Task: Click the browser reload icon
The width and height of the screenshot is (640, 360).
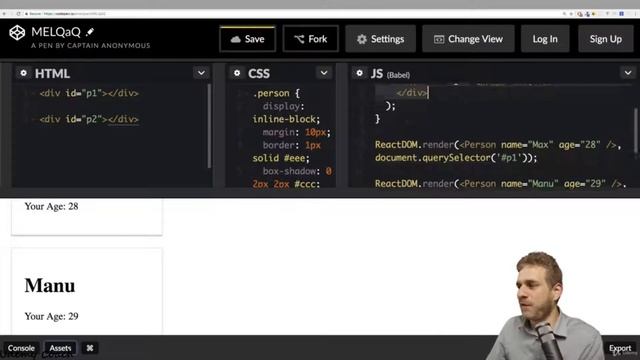Action: click(x=18, y=13)
